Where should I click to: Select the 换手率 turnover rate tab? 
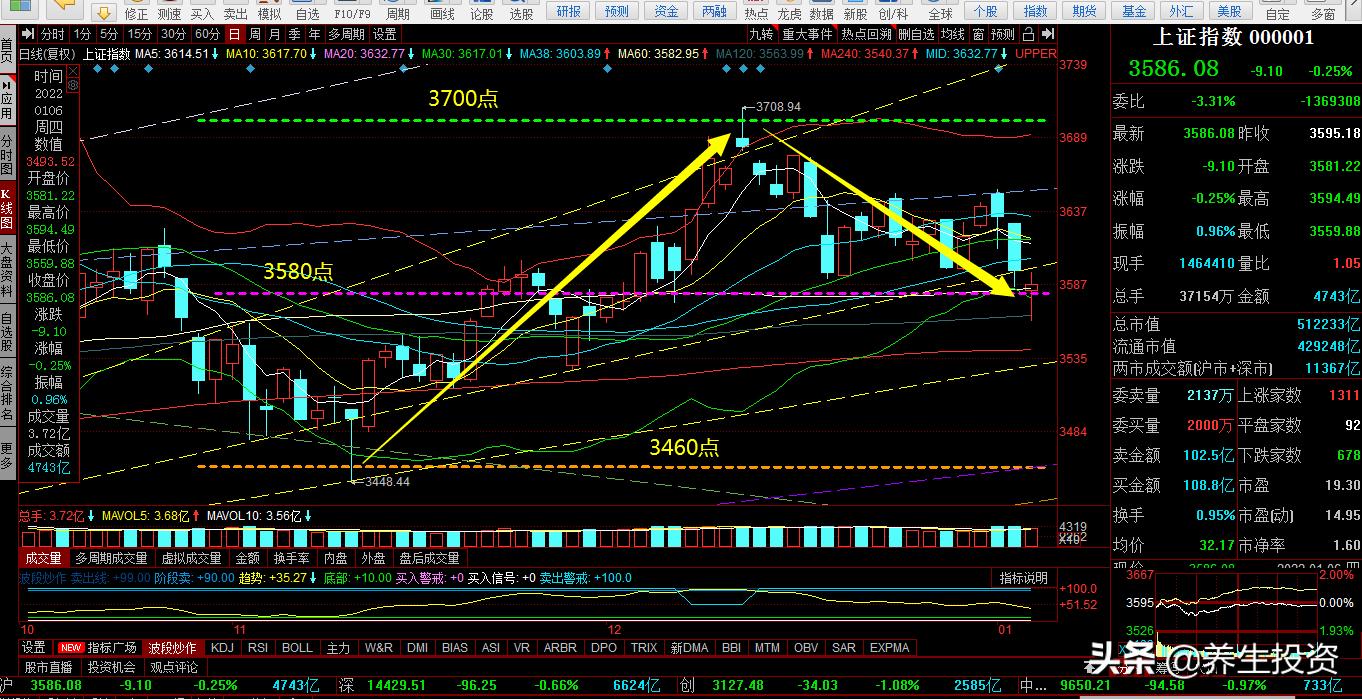(292, 558)
